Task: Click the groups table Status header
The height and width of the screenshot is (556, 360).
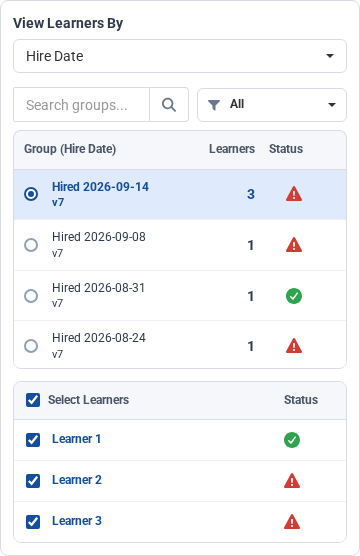Action: [x=286, y=149]
